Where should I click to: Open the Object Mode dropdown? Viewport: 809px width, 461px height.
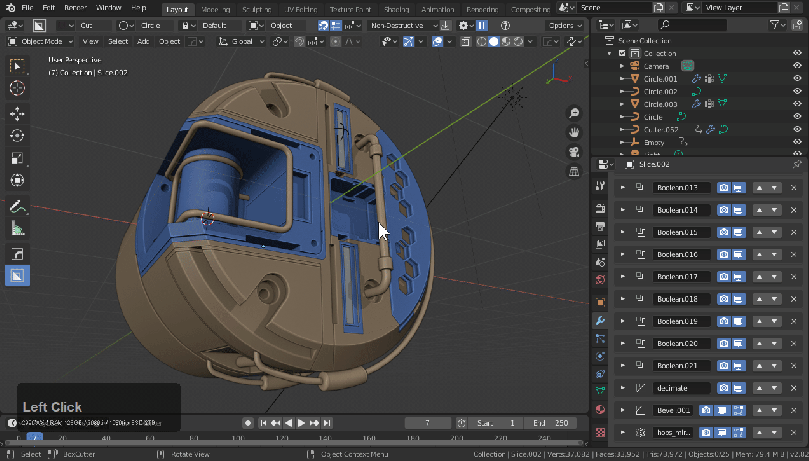(x=42, y=42)
